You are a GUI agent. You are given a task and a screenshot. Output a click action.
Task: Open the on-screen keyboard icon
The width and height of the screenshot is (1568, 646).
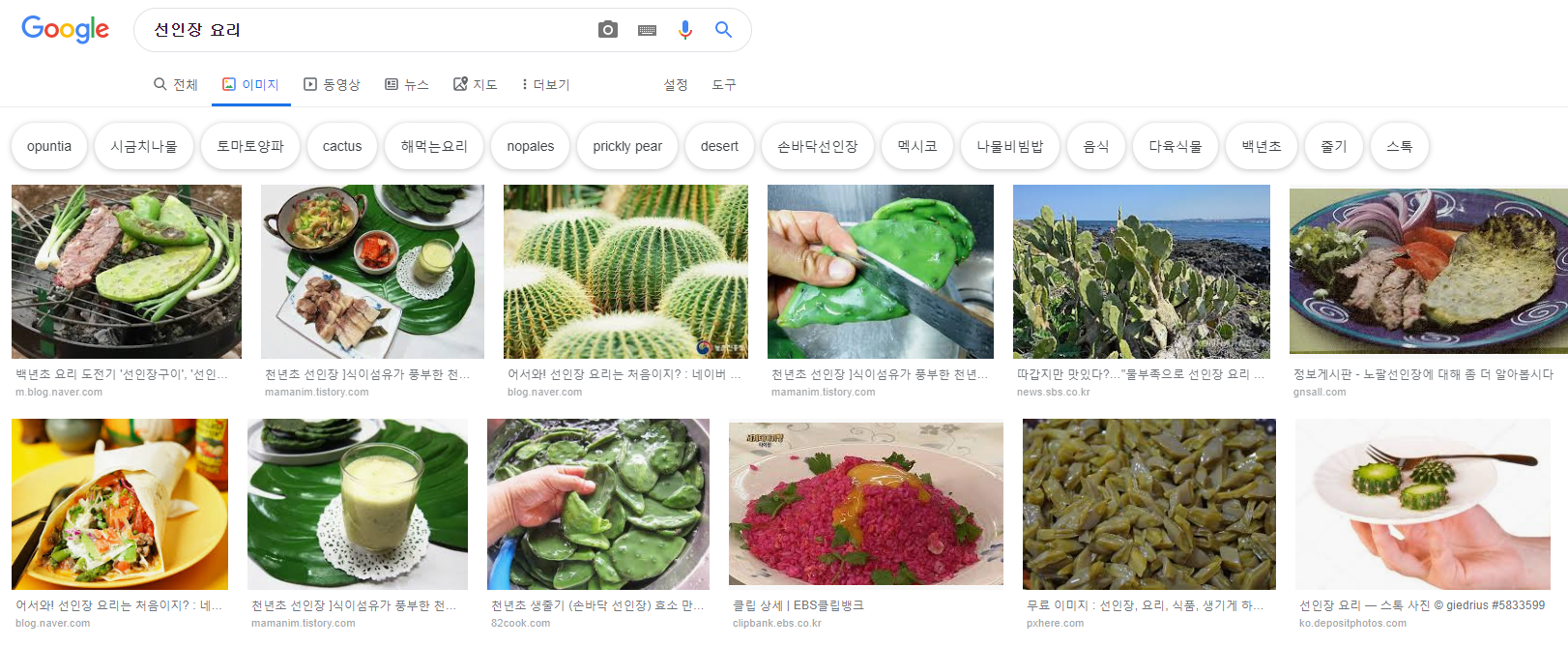pos(647,30)
